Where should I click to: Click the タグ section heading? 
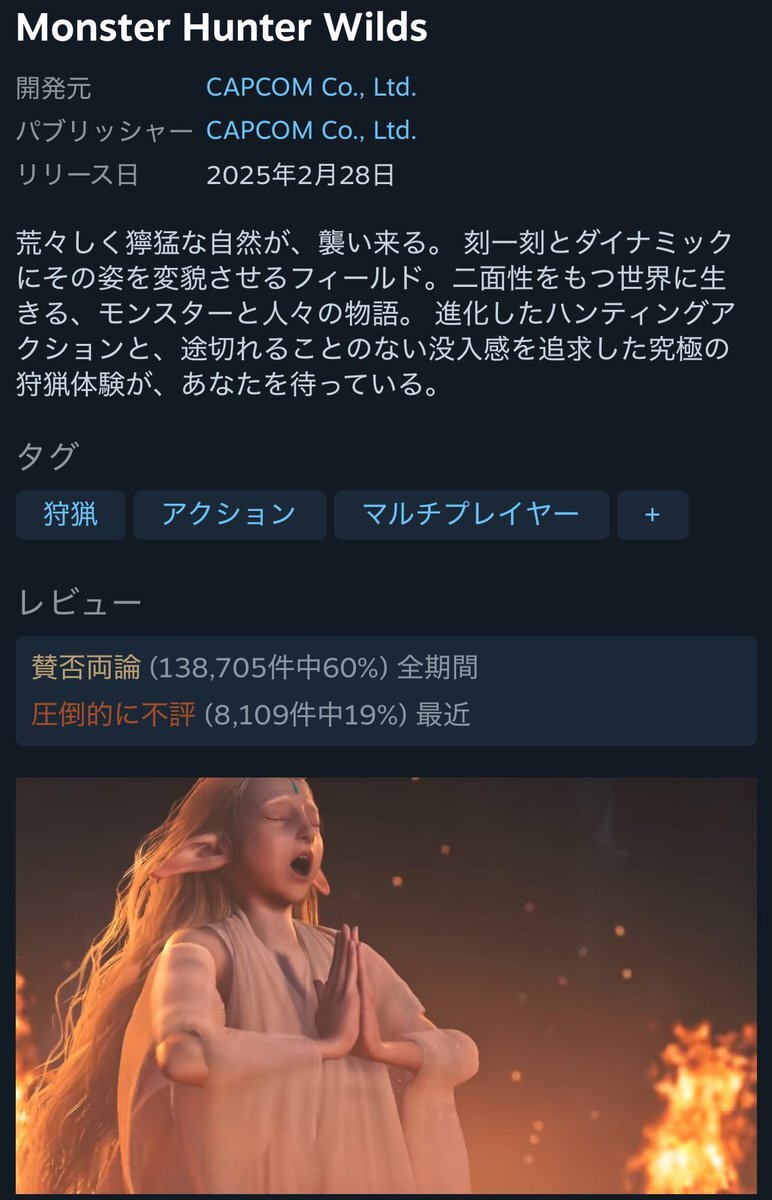click(x=47, y=457)
